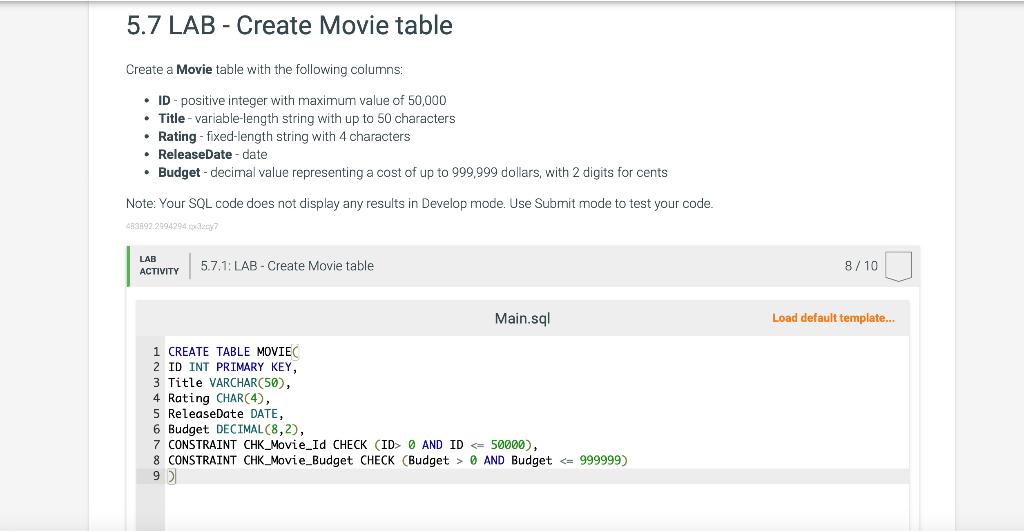This screenshot has height=531, width=1024.
Task: Click the ID bullet requirement text
Action: [x=302, y=101]
